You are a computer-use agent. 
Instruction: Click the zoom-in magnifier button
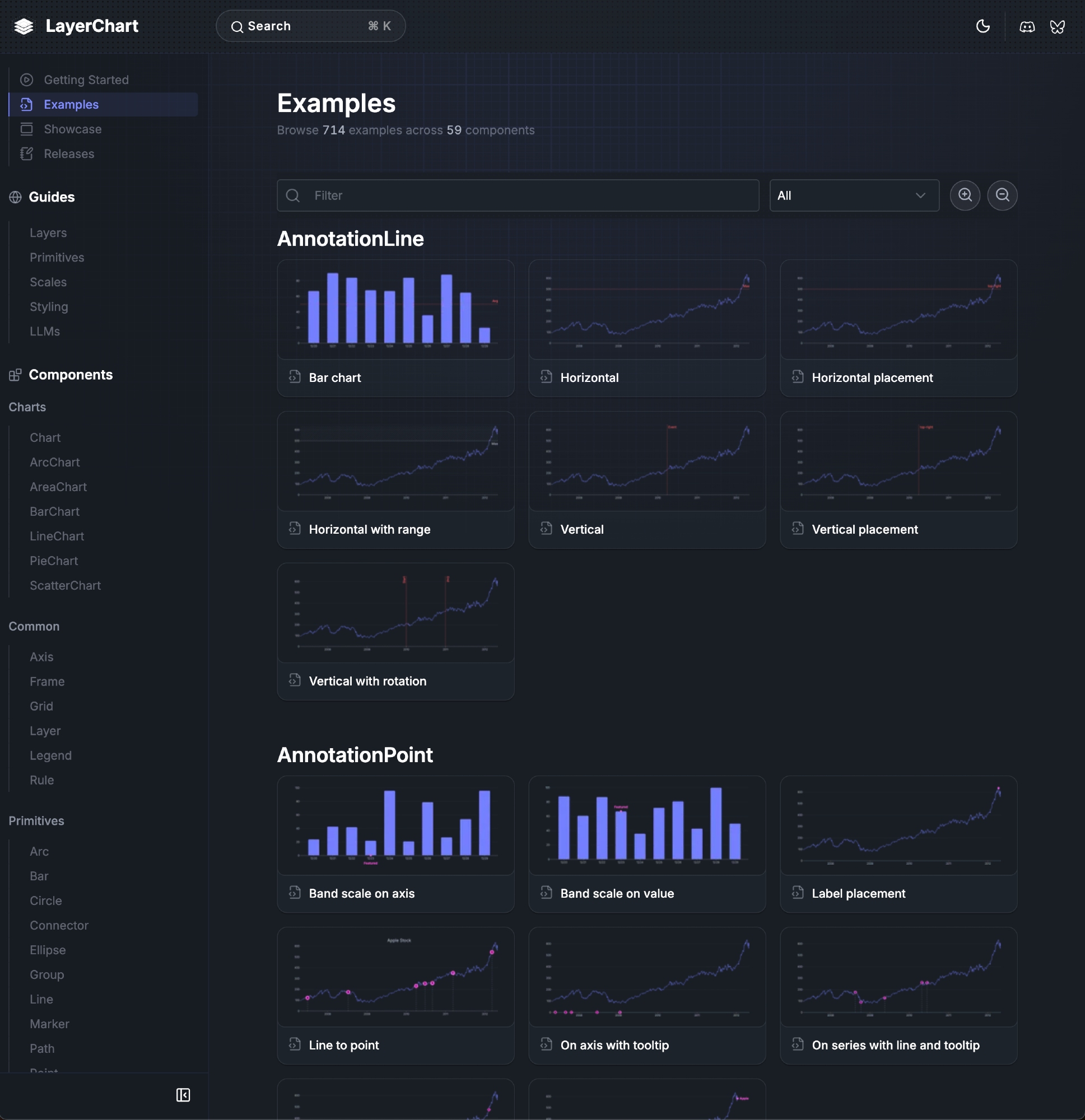coord(965,195)
